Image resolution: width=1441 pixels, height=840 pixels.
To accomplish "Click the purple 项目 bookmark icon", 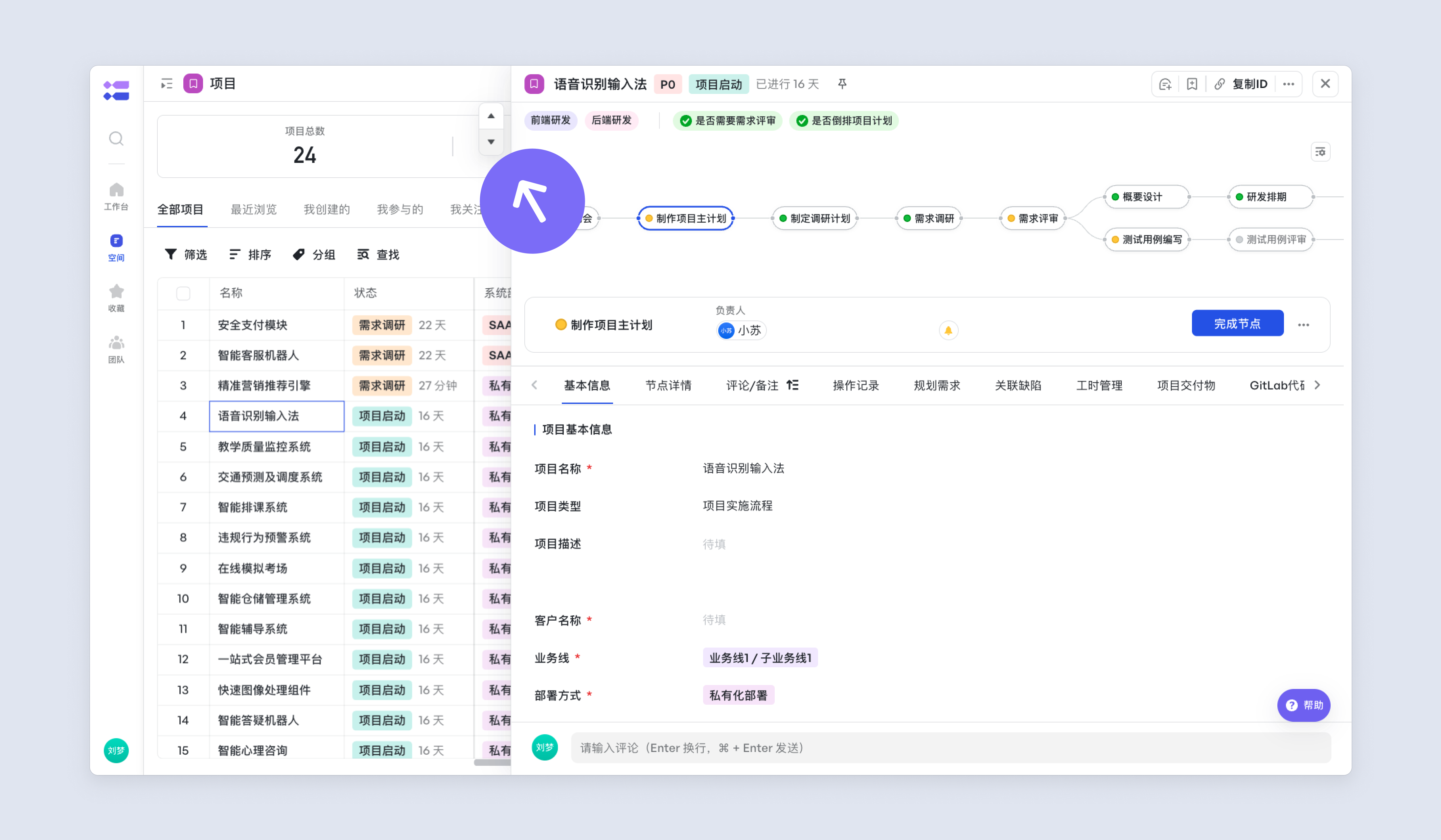I will click(x=193, y=83).
